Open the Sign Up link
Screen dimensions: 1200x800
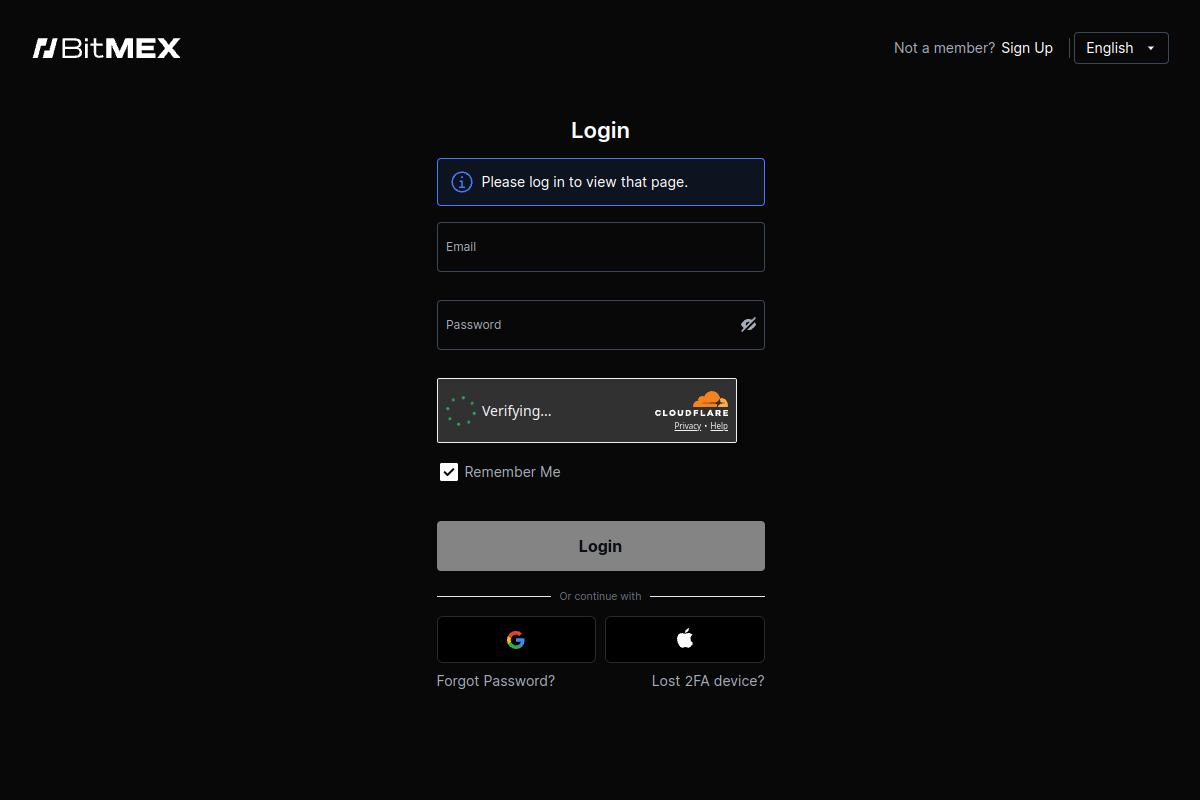pyautogui.click(x=1027, y=48)
